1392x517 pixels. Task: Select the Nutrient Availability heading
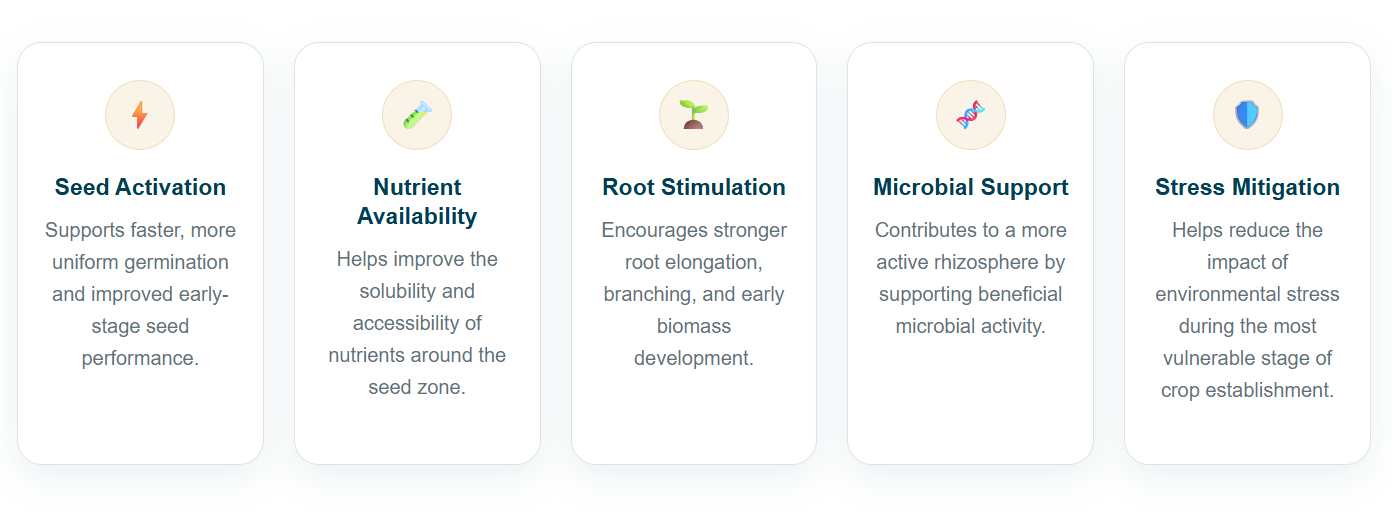417,201
